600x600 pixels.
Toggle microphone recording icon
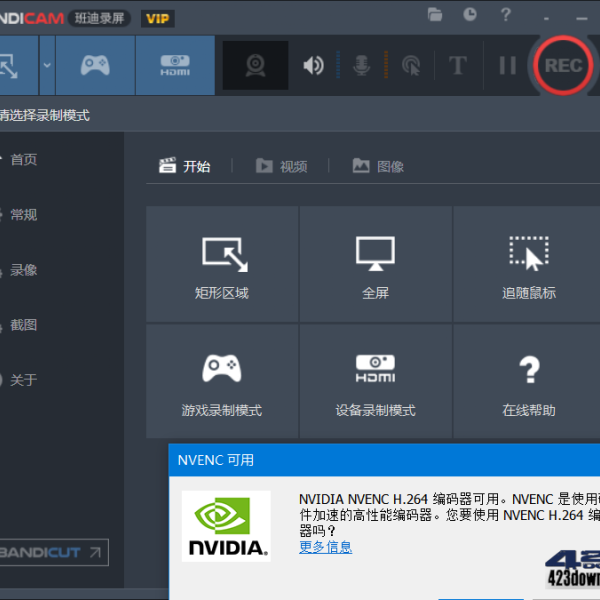point(361,65)
